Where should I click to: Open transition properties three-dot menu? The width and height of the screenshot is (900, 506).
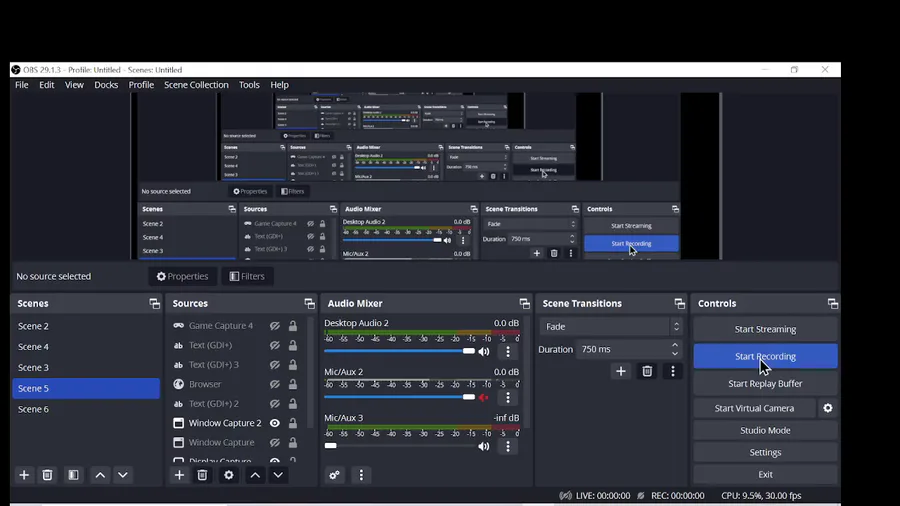click(673, 371)
